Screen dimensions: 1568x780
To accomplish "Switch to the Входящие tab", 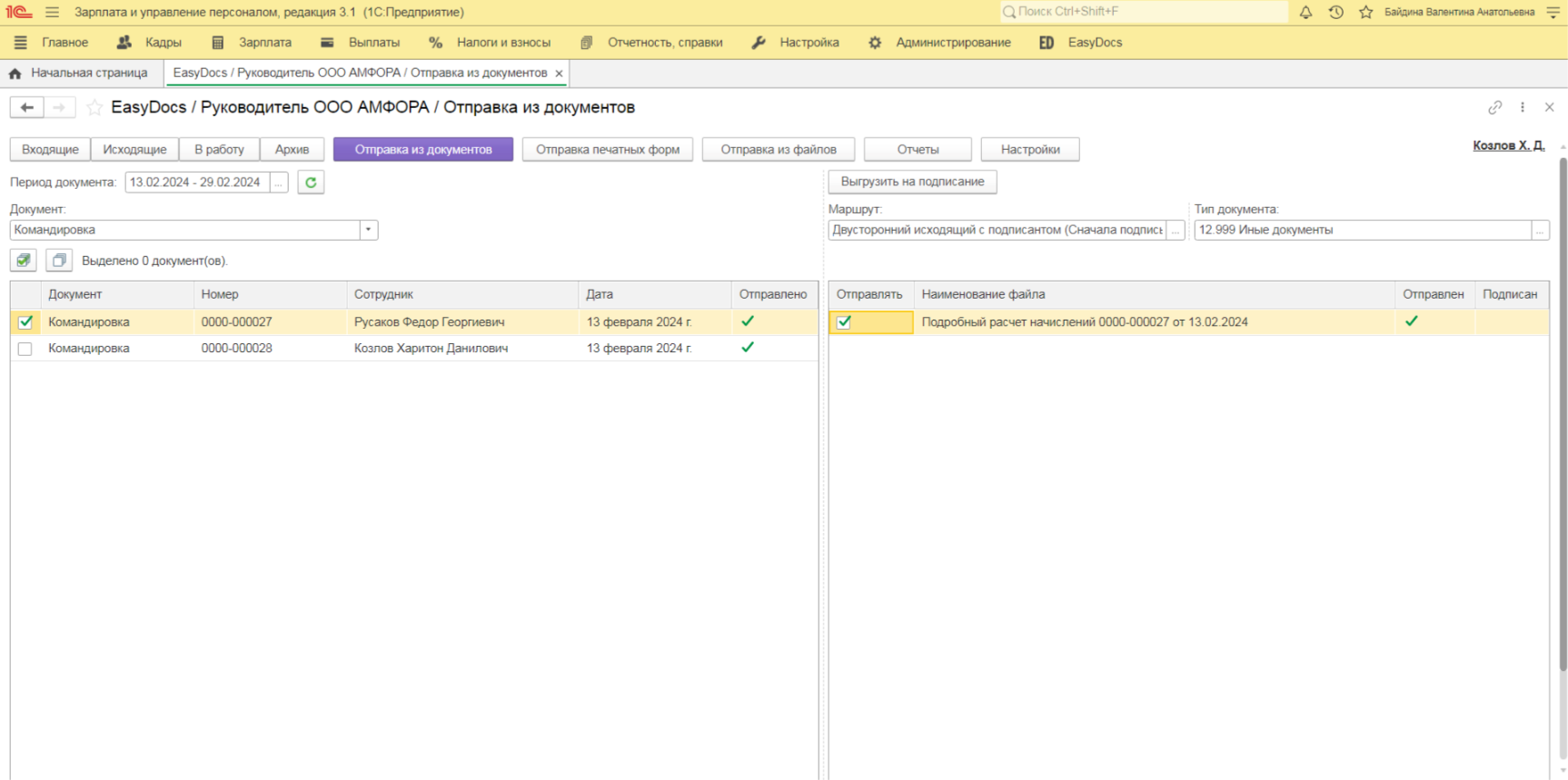I will [50, 150].
